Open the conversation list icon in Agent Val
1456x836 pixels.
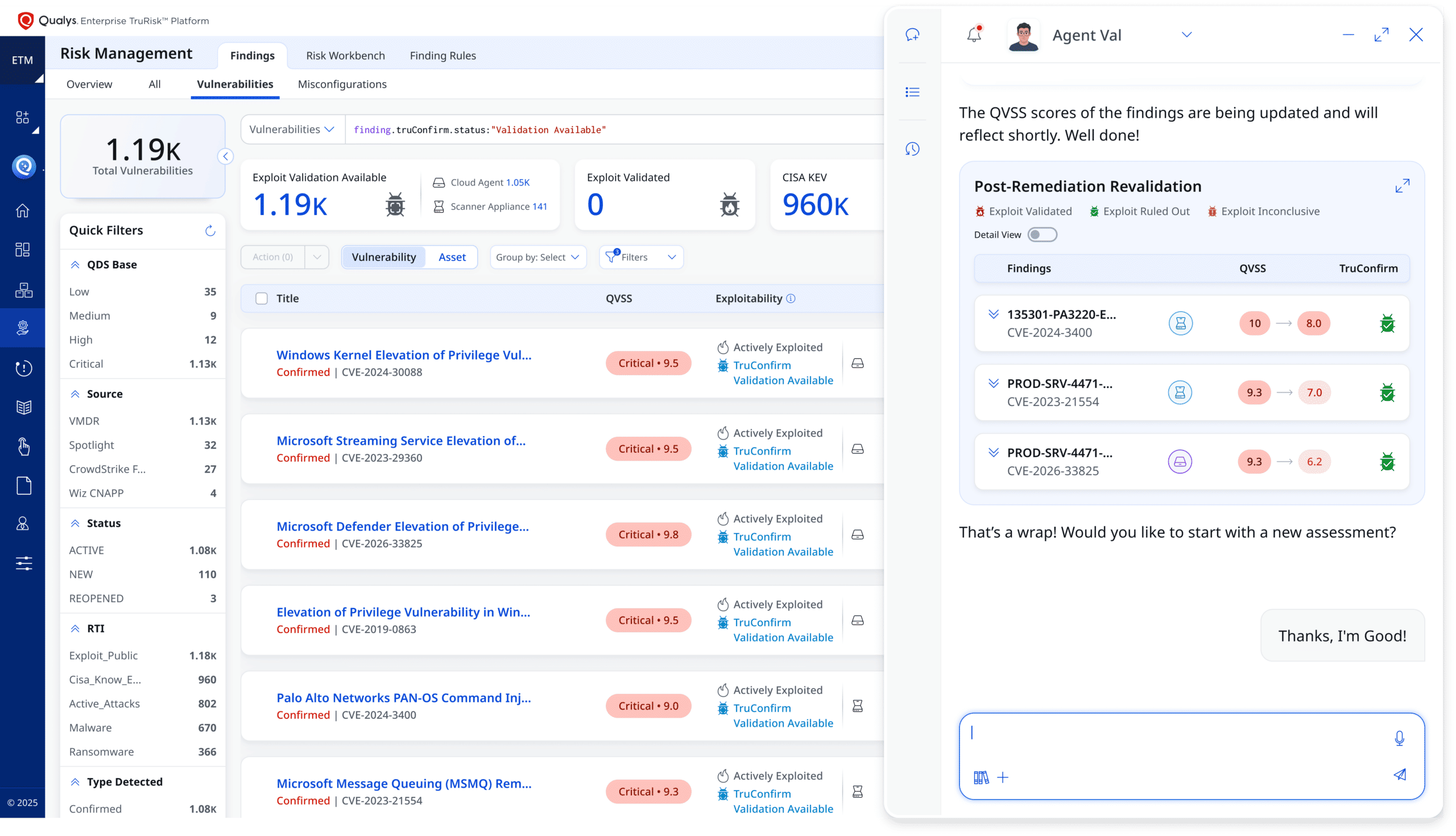point(912,92)
